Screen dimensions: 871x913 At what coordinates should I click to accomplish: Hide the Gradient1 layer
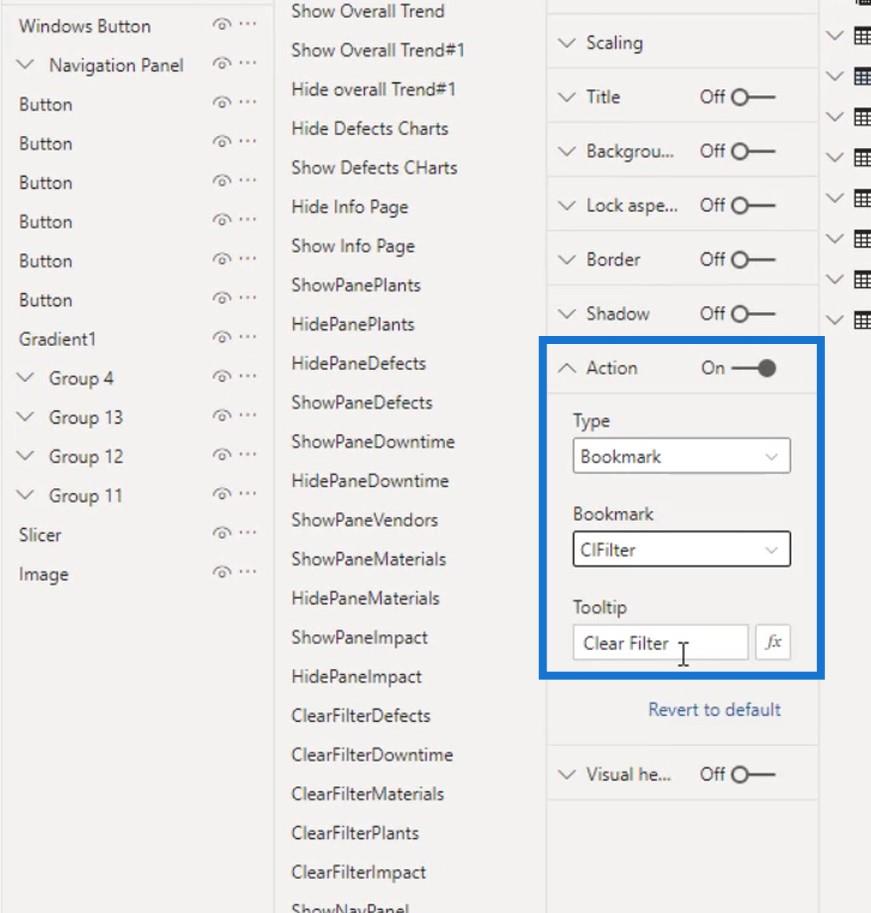(222, 337)
